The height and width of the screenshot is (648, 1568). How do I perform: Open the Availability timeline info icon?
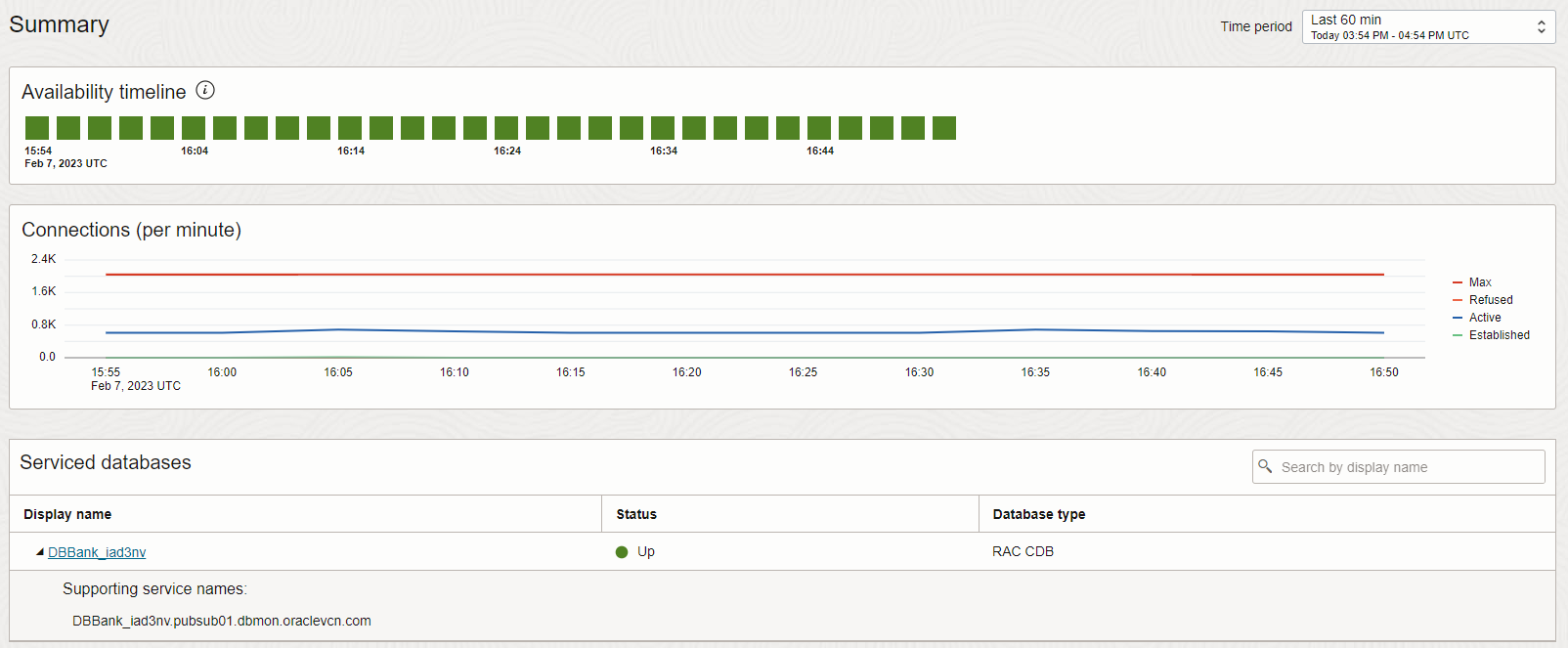tap(205, 91)
